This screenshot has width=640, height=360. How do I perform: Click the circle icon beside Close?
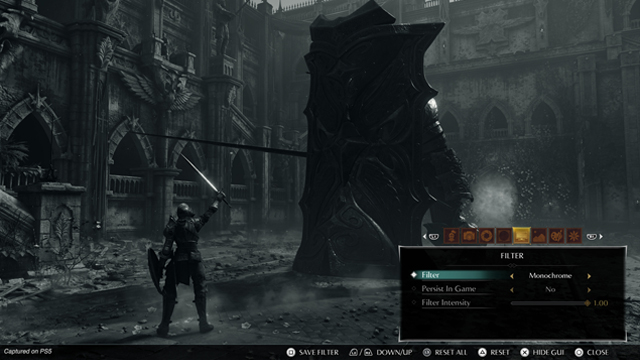tap(579, 352)
